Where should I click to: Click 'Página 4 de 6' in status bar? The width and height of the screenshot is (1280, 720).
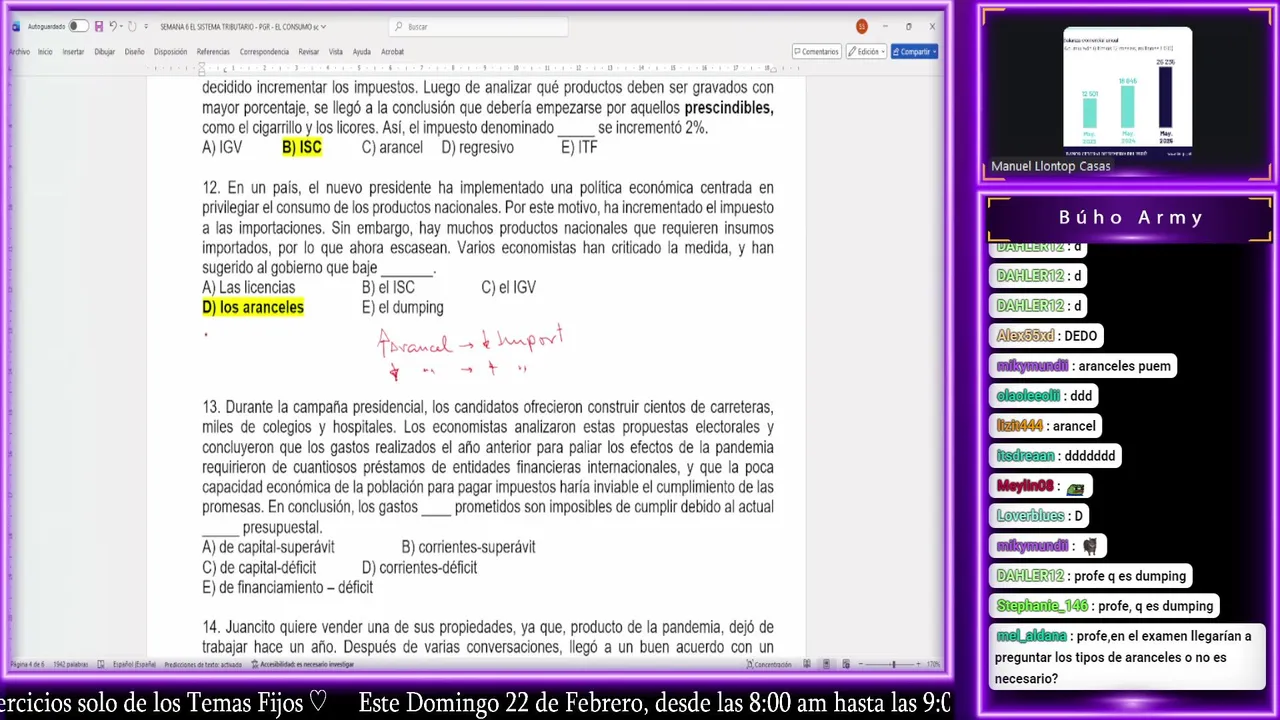(x=26, y=664)
